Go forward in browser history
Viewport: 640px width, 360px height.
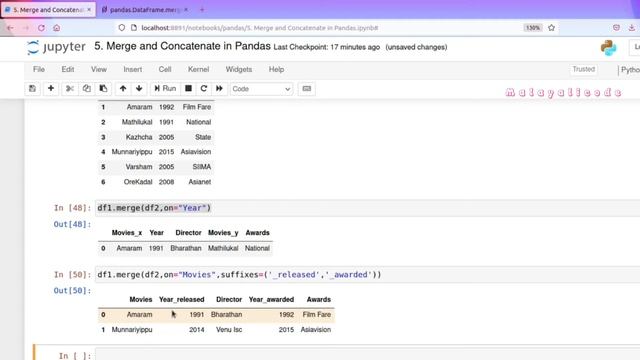point(26,28)
